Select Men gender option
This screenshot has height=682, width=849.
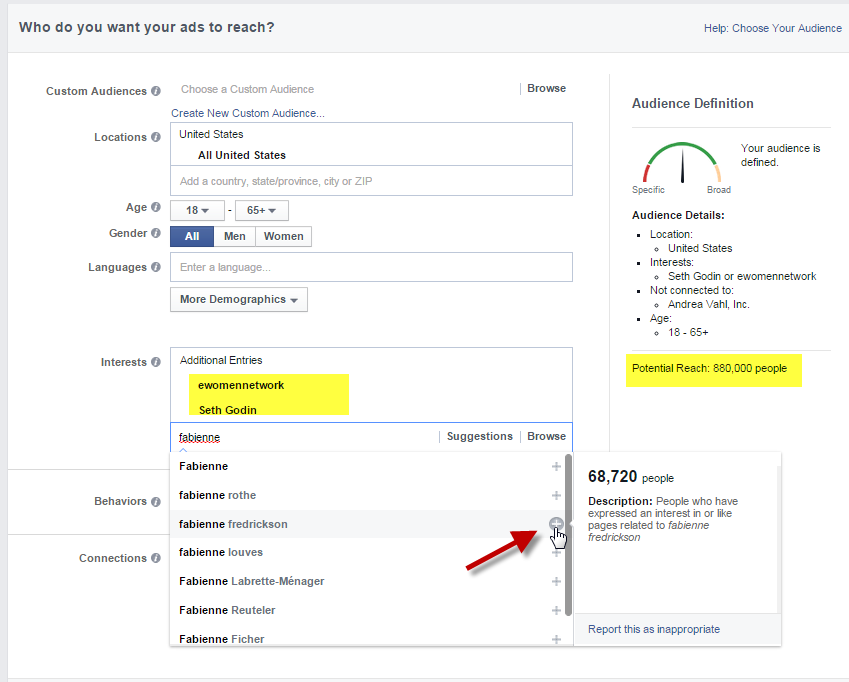[234, 237]
